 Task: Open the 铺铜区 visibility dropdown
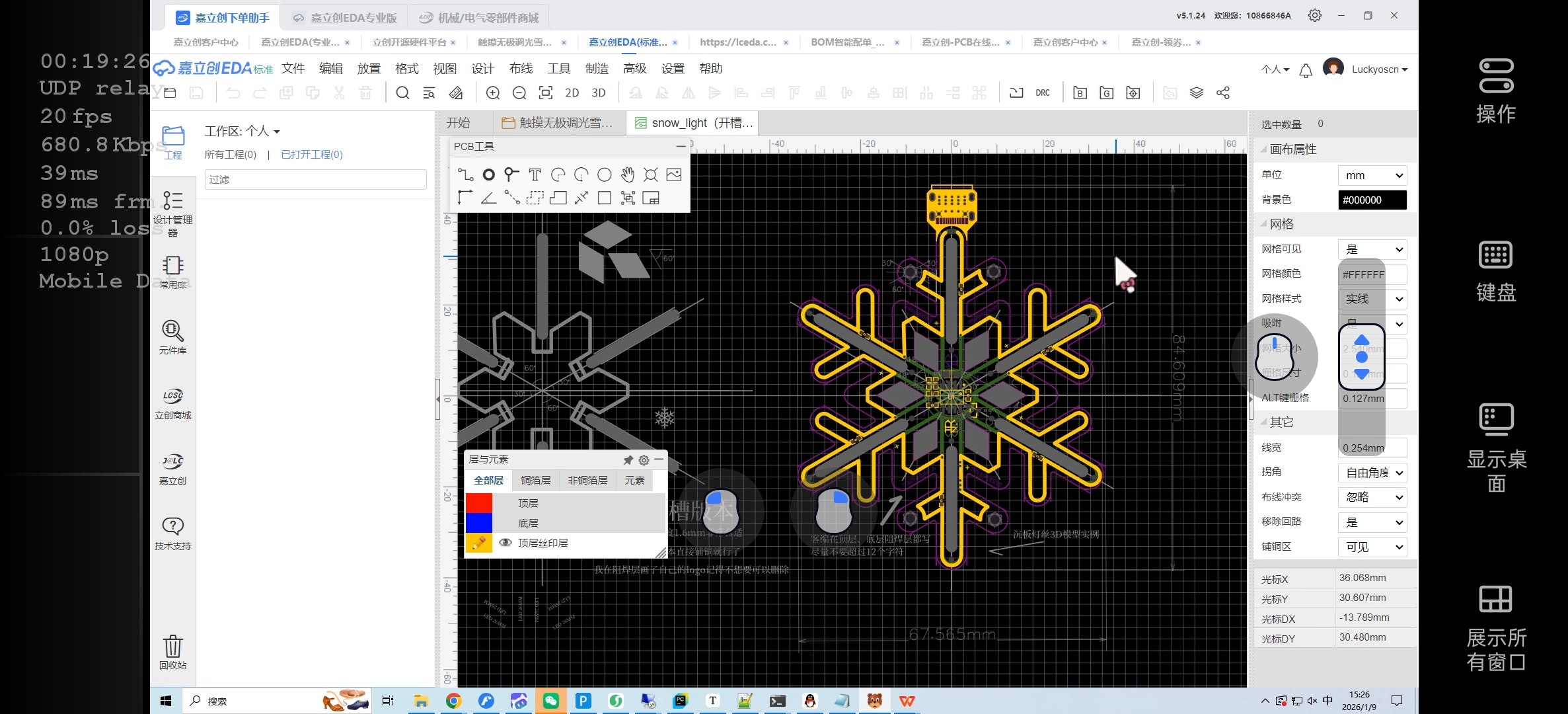[x=1372, y=547]
